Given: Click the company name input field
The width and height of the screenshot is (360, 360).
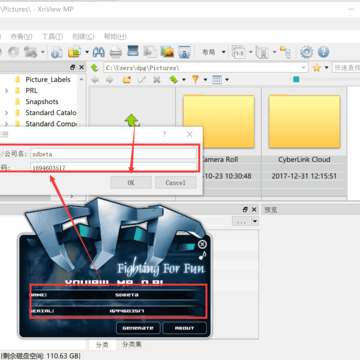Looking at the screenshot, I should [x=113, y=154].
